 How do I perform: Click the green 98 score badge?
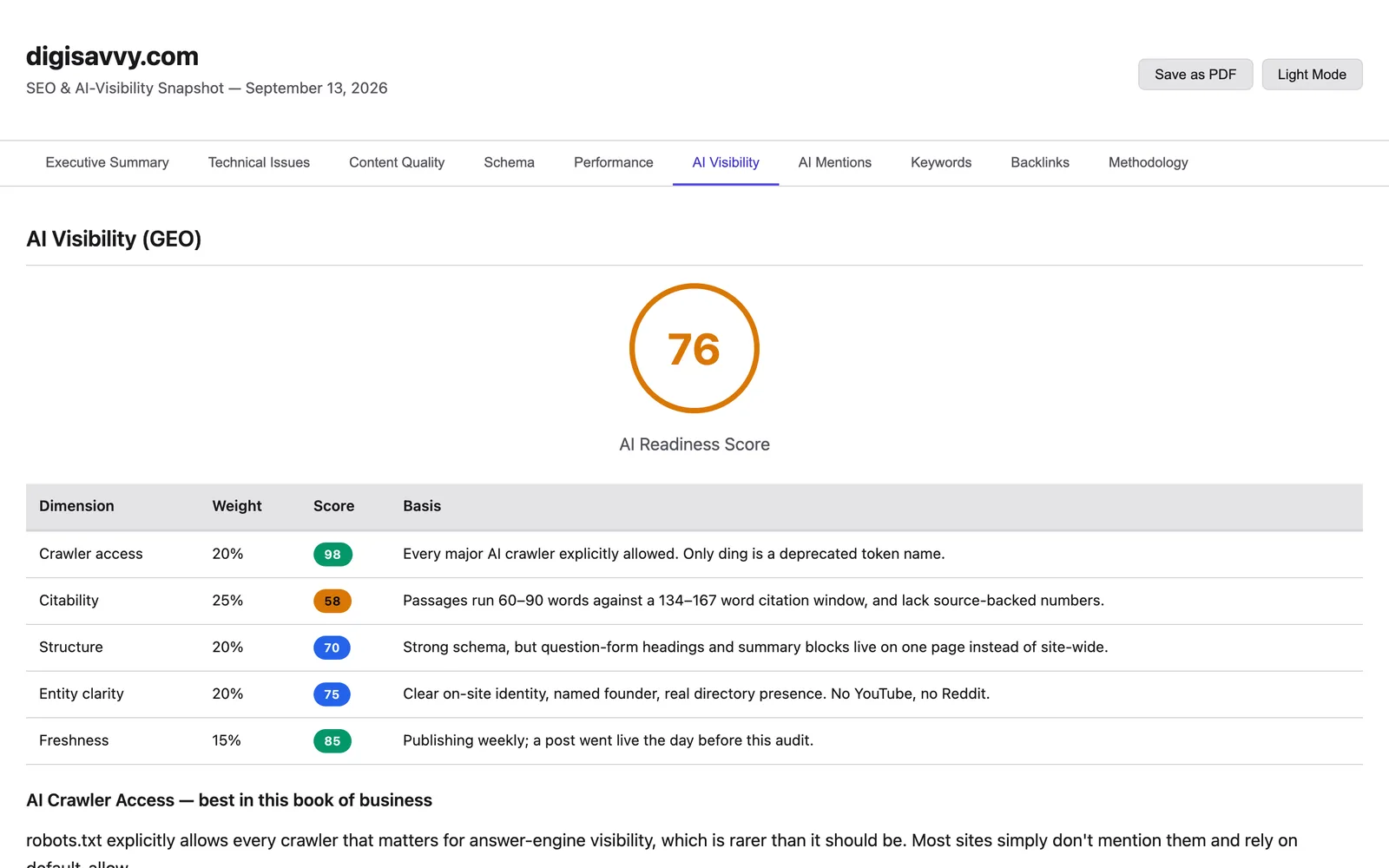(332, 555)
